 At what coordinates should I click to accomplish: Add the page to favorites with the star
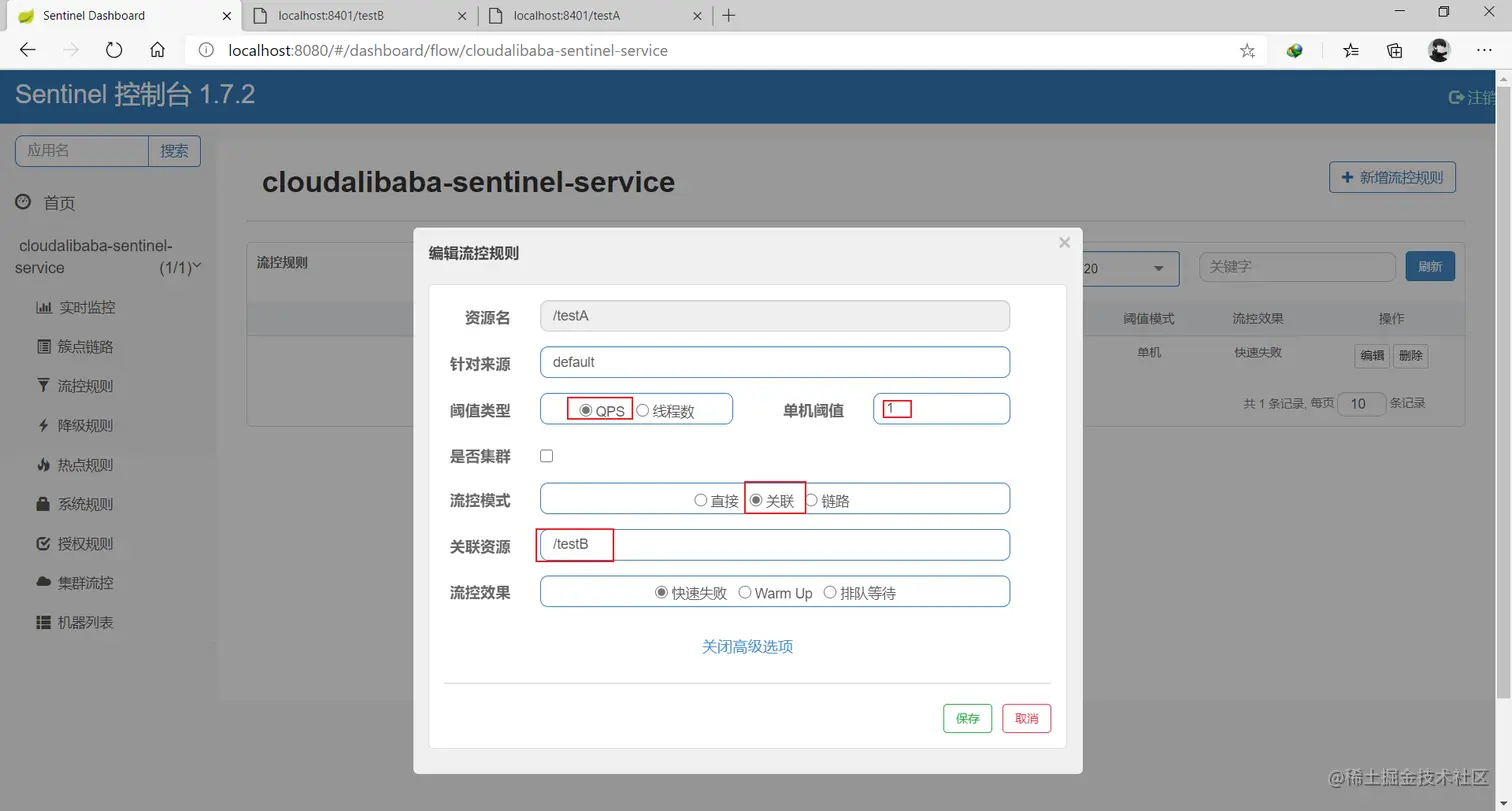(1247, 50)
